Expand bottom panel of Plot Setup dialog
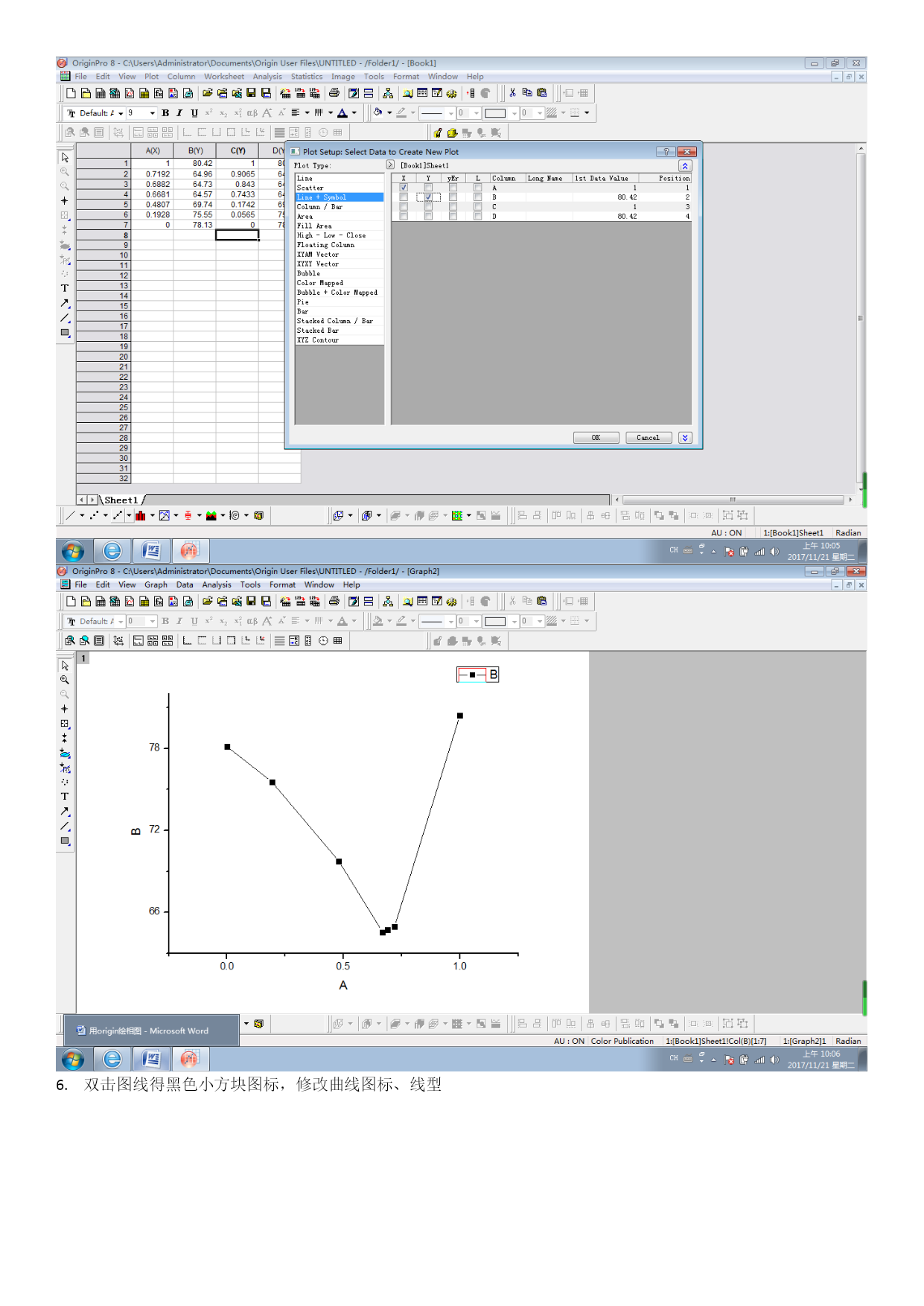This screenshot has width=924, height=1306. pos(685,438)
